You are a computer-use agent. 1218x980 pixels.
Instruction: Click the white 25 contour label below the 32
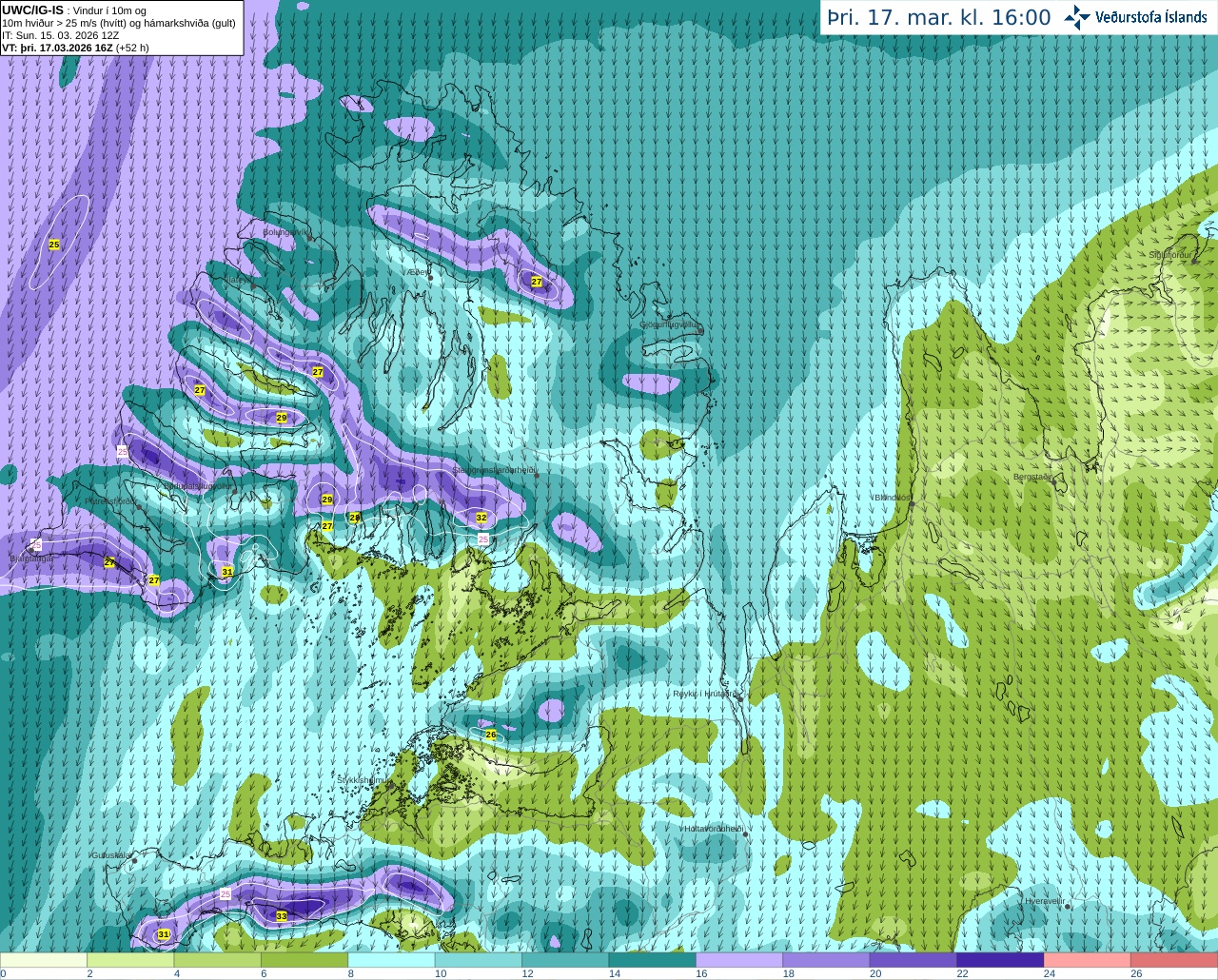(482, 539)
